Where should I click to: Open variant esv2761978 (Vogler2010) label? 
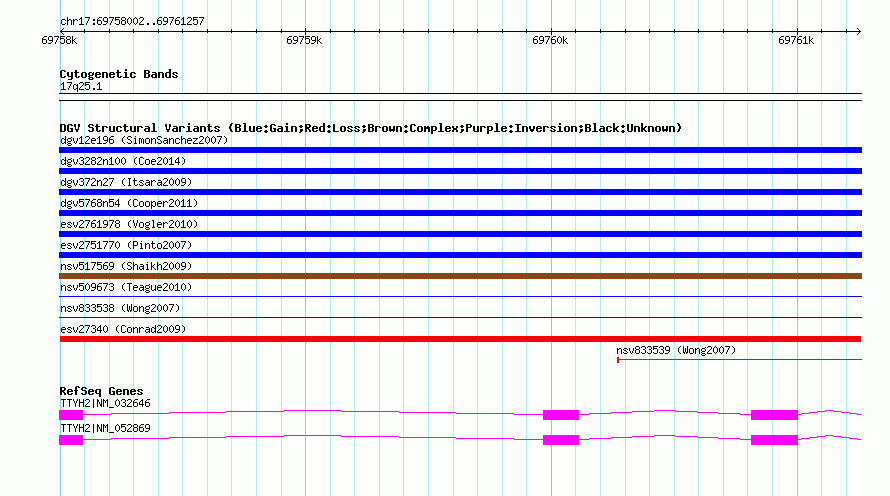(x=129, y=224)
